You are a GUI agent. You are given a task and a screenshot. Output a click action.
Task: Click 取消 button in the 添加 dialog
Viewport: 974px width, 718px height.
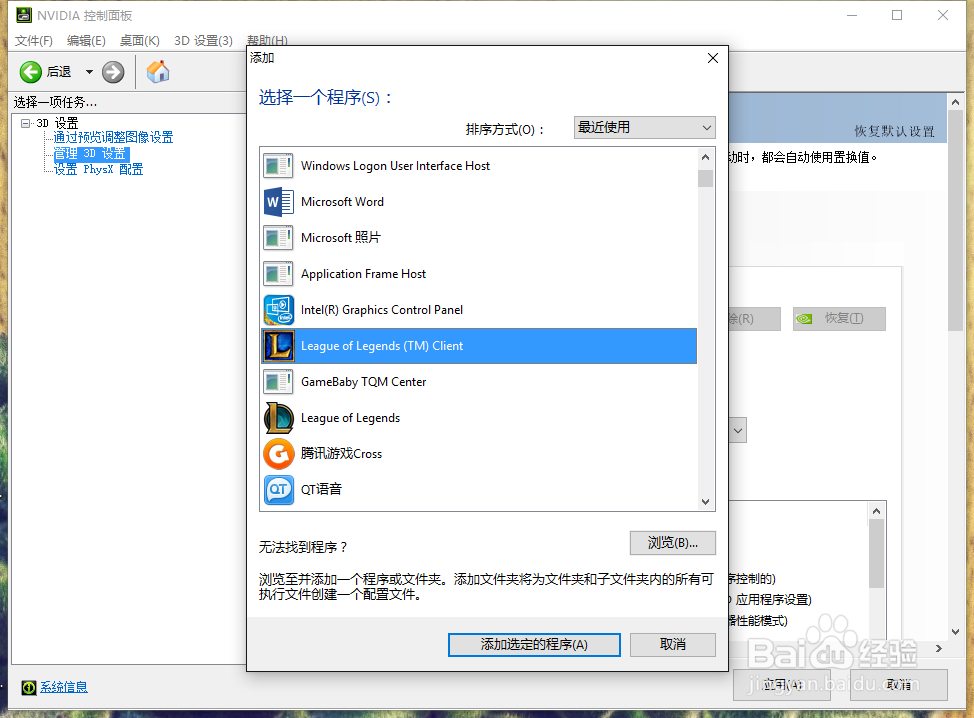coord(673,645)
